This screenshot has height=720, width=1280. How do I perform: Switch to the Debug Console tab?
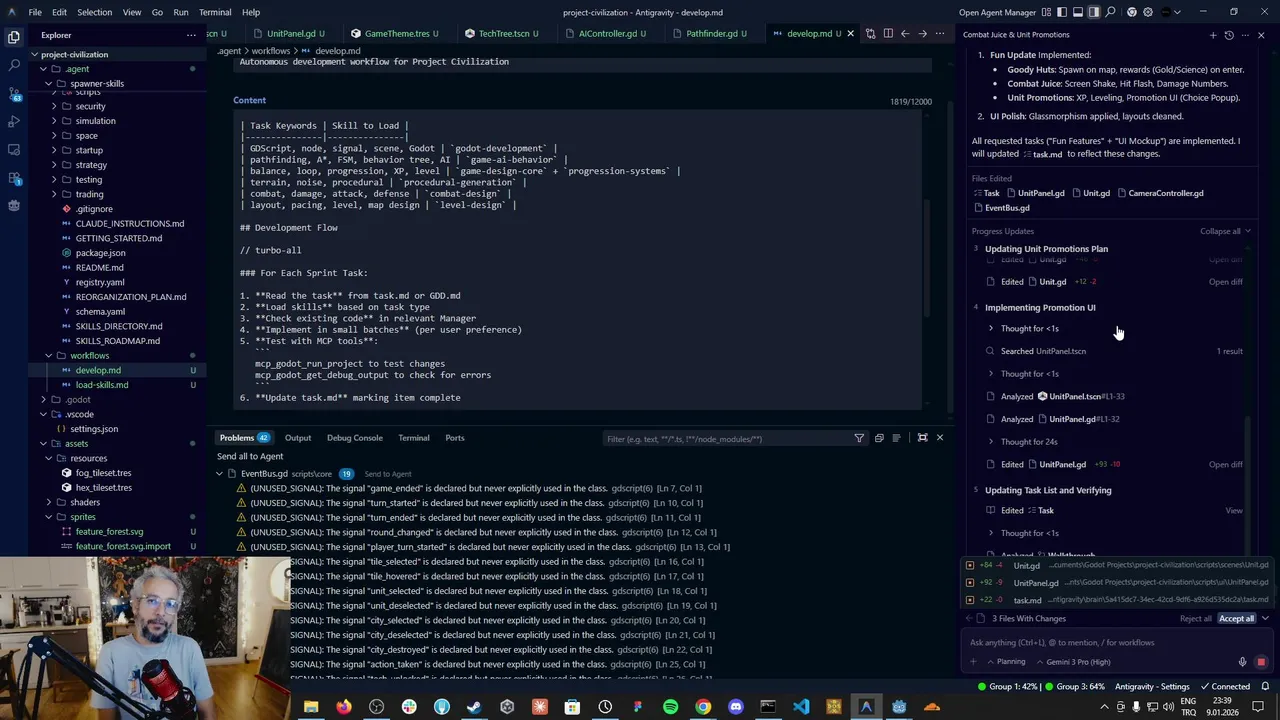(x=354, y=438)
